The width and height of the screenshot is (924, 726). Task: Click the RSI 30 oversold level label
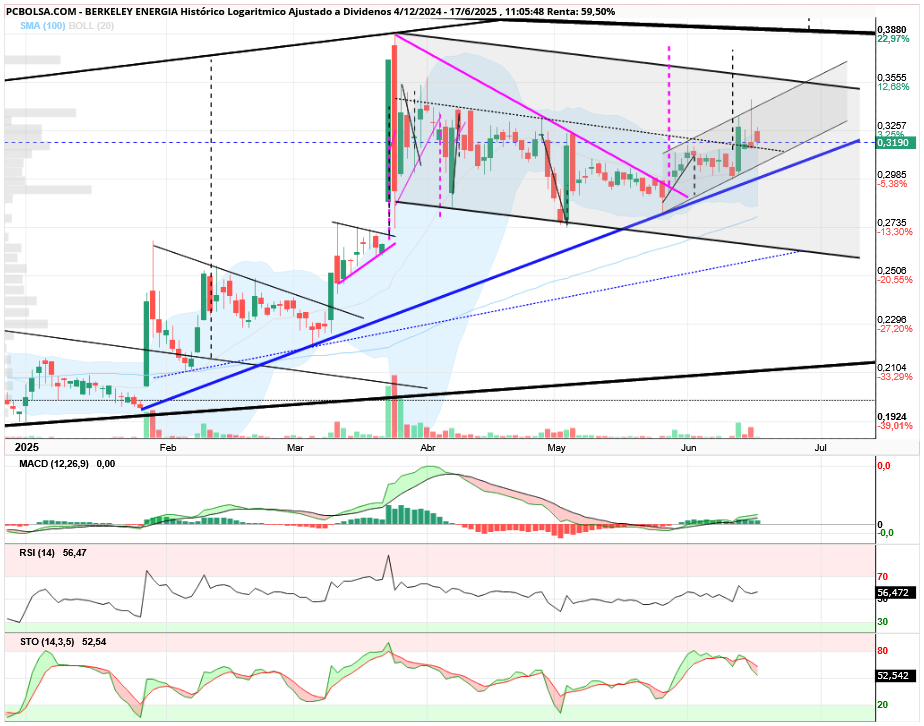click(x=883, y=622)
